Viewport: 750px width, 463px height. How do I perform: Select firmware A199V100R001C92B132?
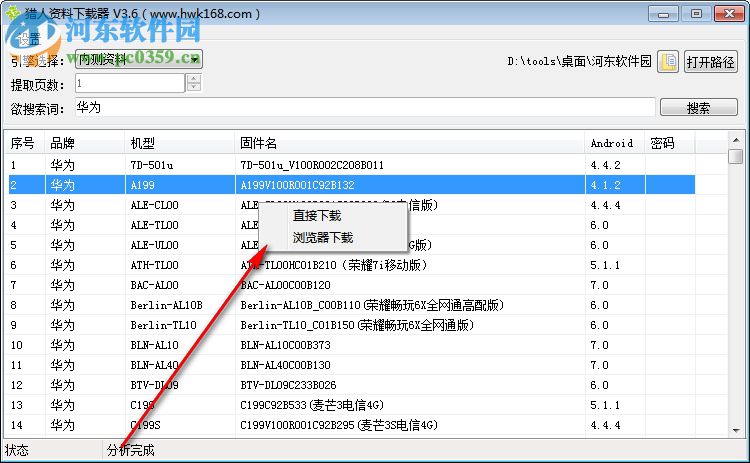[298, 185]
